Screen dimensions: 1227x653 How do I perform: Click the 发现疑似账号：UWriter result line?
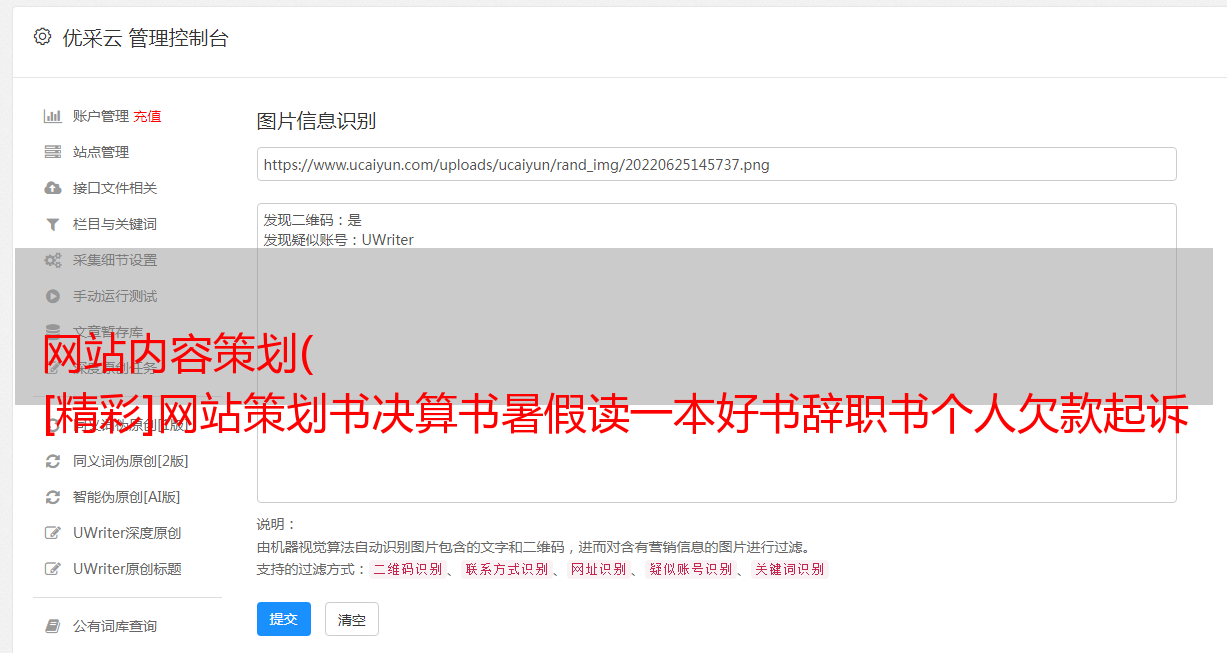point(339,240)
